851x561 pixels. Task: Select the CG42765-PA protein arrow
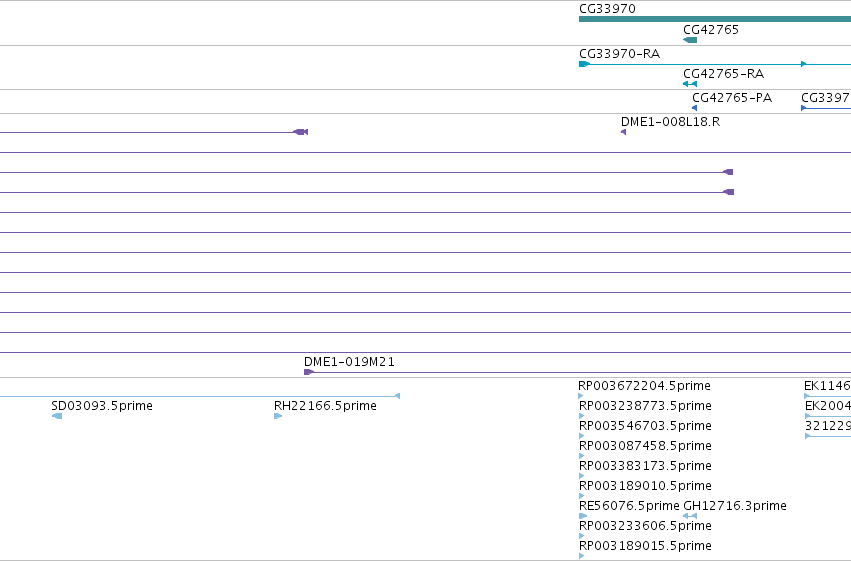tap(694, 108)
